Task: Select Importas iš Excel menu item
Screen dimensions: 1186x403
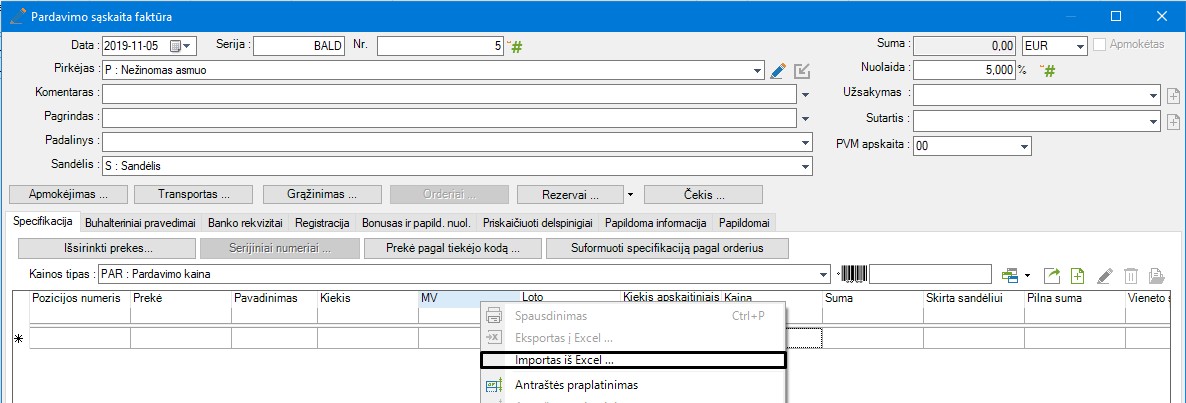Action: coord(634,360)
